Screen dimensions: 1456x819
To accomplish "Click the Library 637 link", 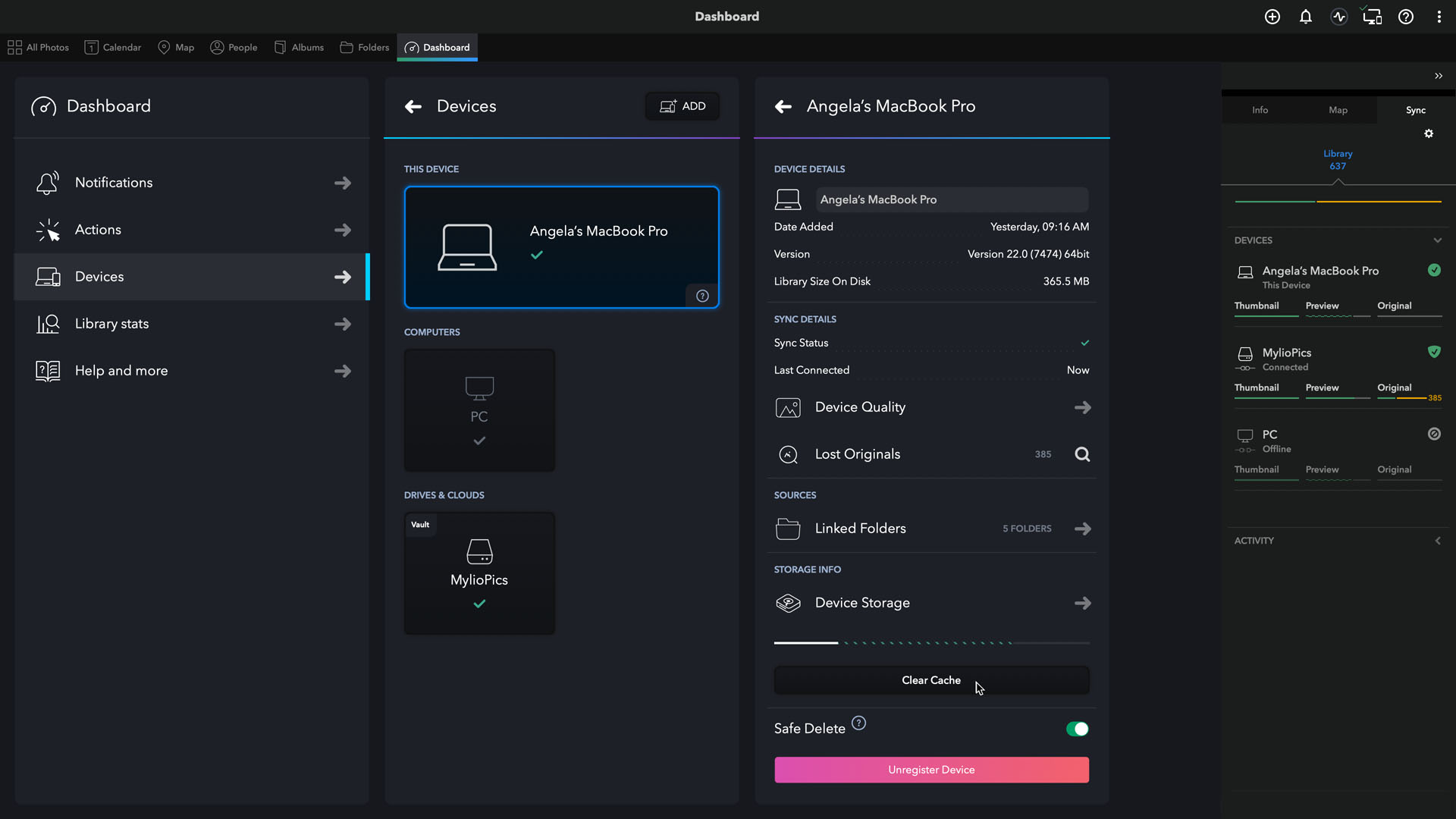I will click(1338, 159).
